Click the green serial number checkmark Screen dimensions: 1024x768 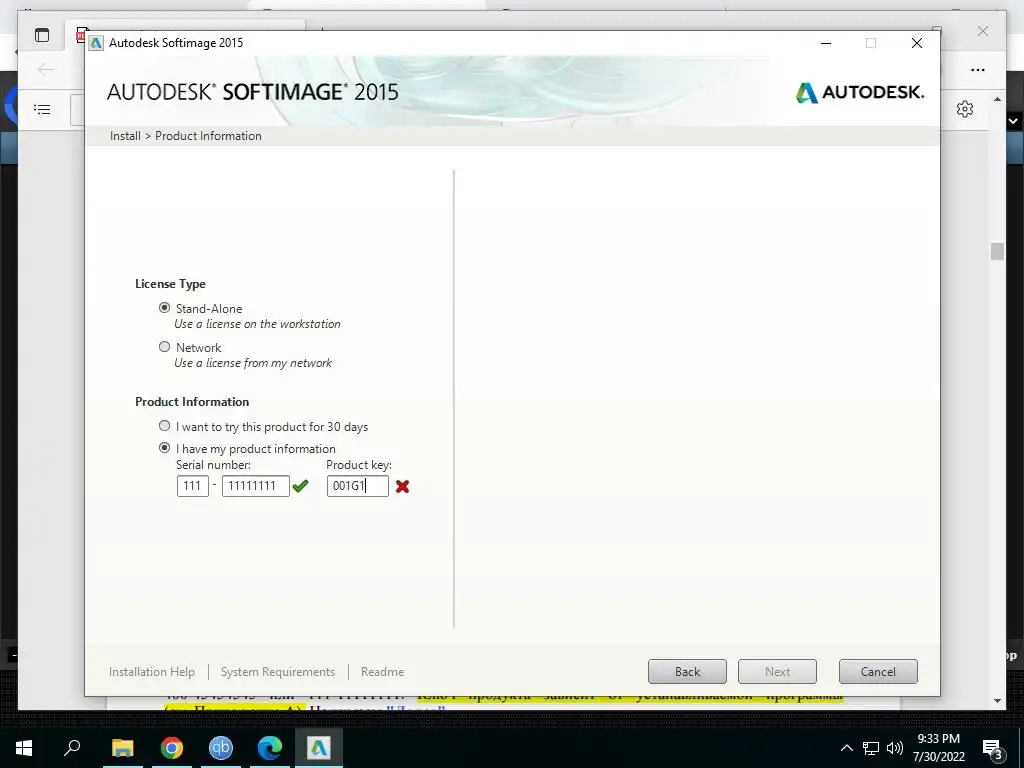click(x=300, y=486)
